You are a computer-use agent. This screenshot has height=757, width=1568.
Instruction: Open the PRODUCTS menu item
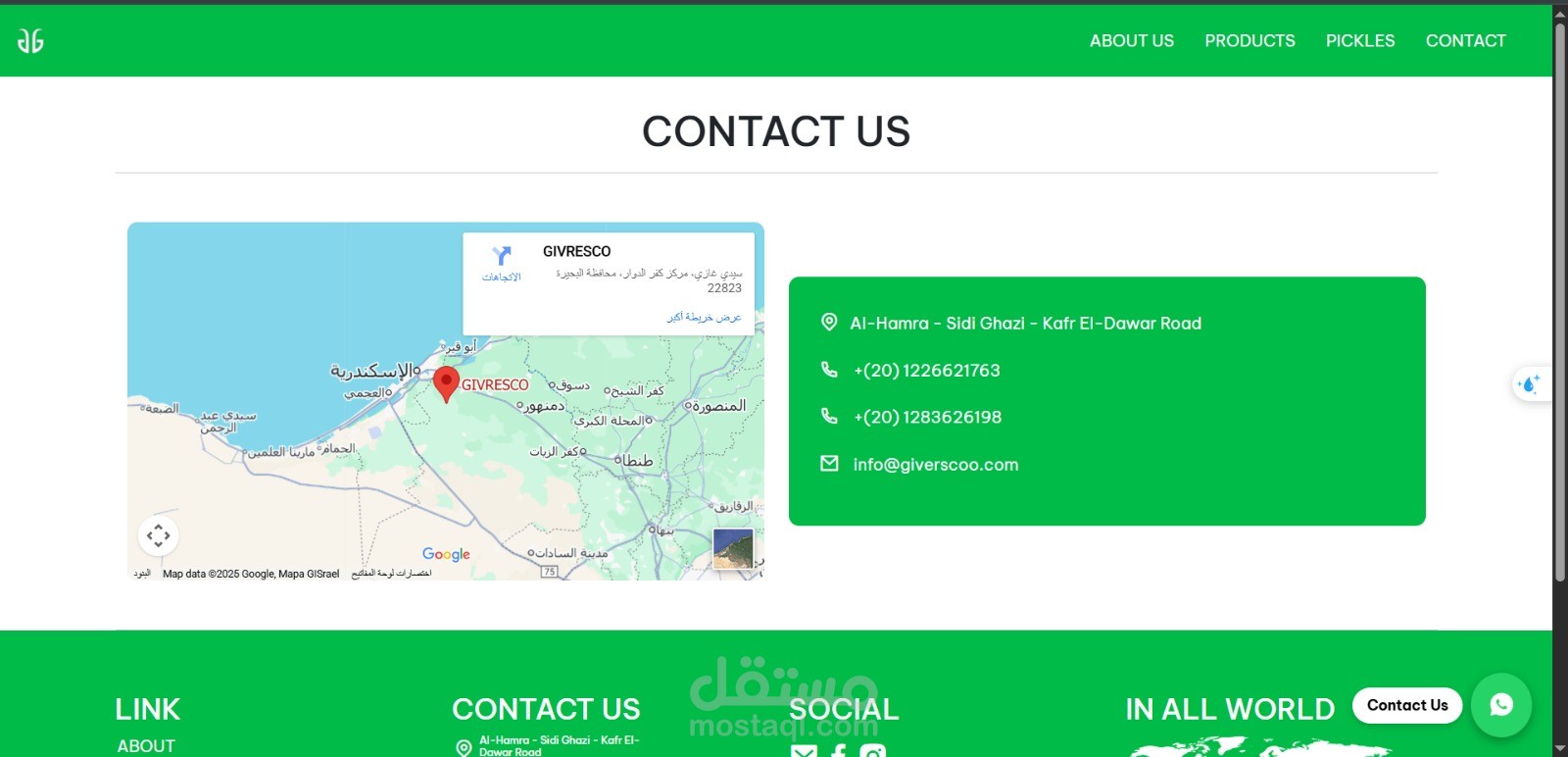click(1249, 40)
